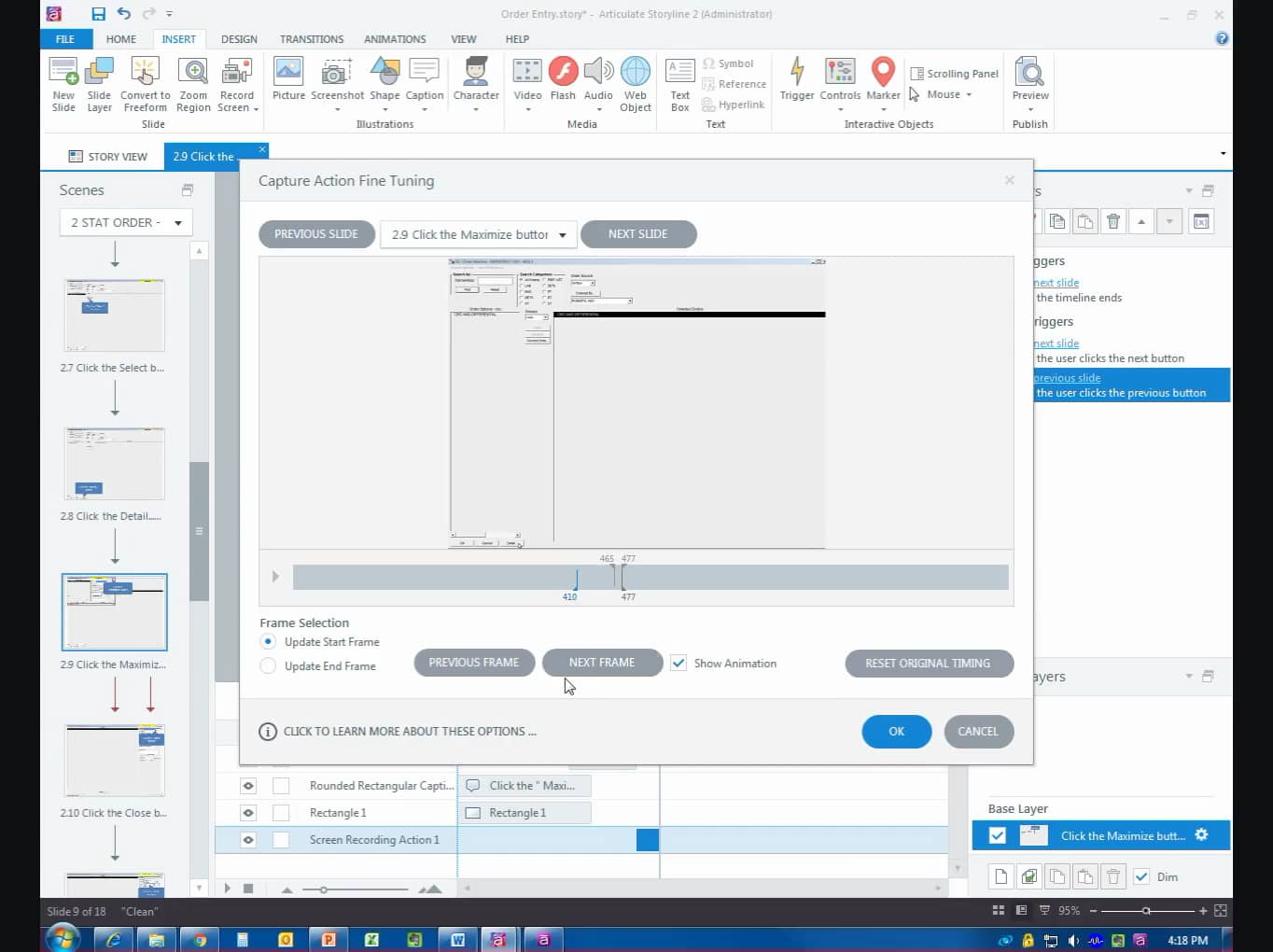1273x952 pixels.
Task: Play the capture preview in dialog
Action: point(275,577)
